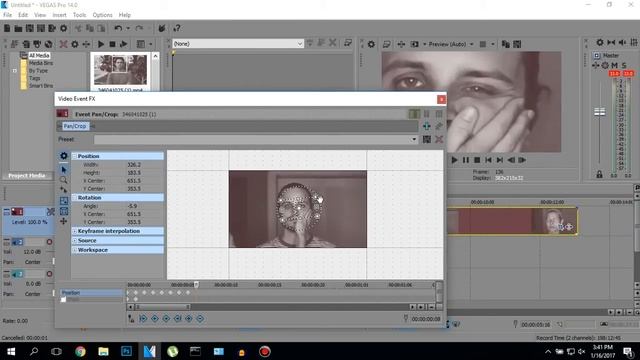Image resolution: width=640 pixels, height=360 pixels.
Task: Play the video preview
Action: [454, 160]
